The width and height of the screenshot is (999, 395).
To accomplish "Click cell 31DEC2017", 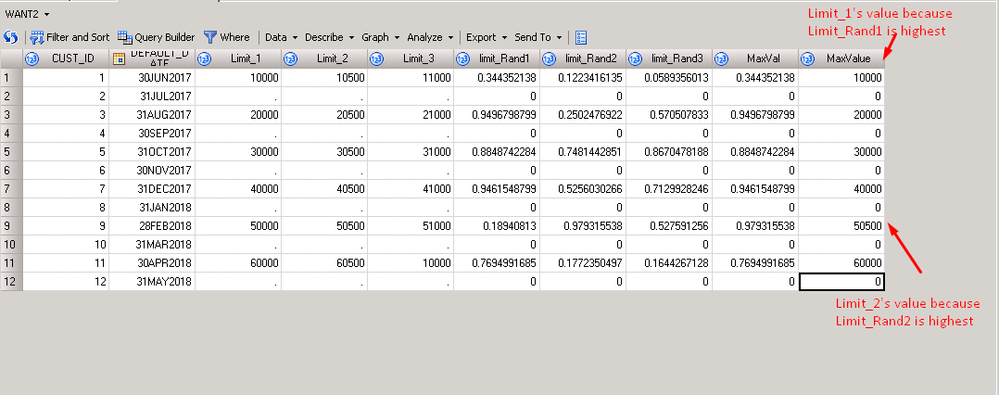I will coord(152,189).
